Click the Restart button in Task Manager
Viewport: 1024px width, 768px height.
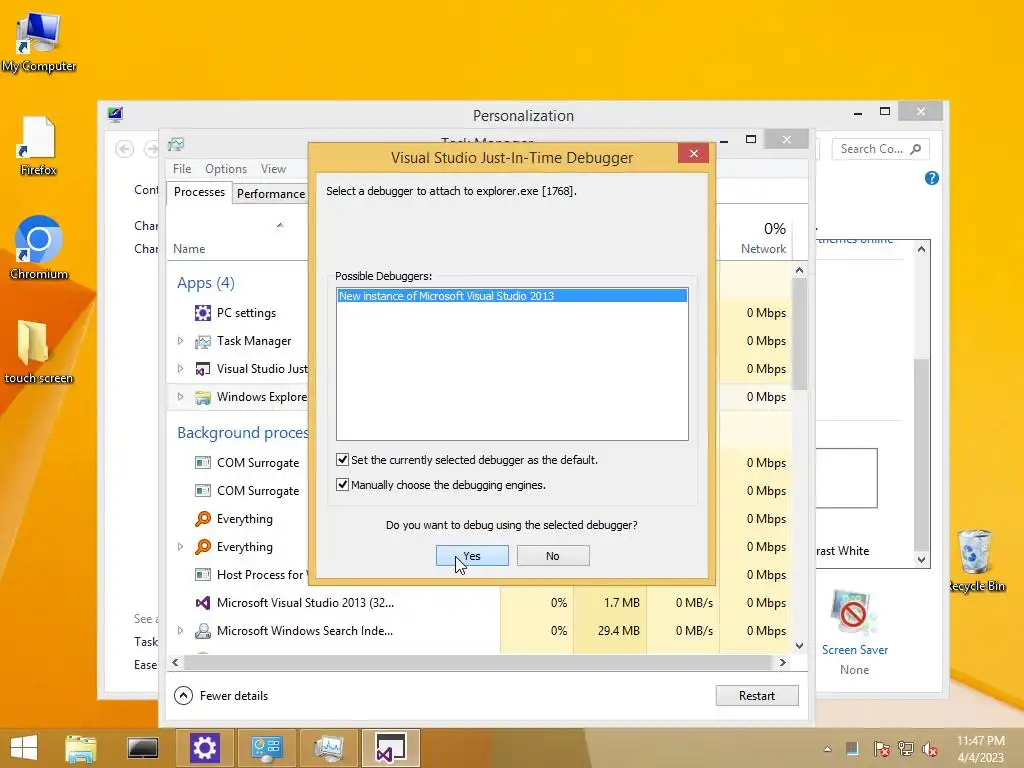[x=757, y=696]
